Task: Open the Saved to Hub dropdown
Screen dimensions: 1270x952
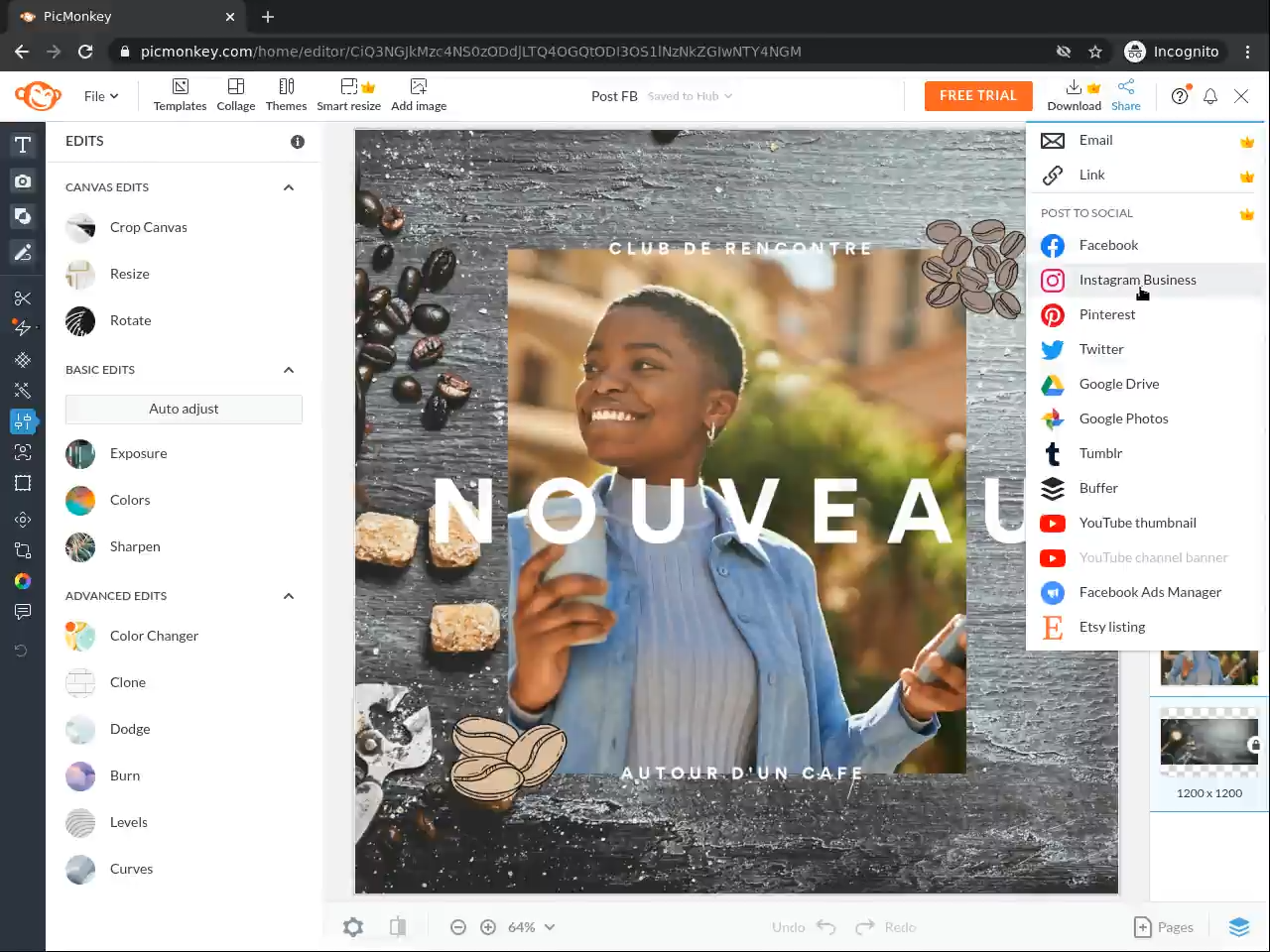Action: 691,96
